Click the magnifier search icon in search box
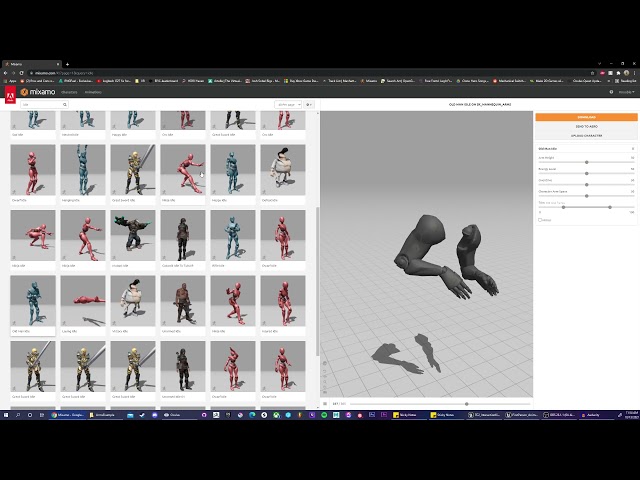The width and height of the screenshot is (640, 480). coord(64,105)
